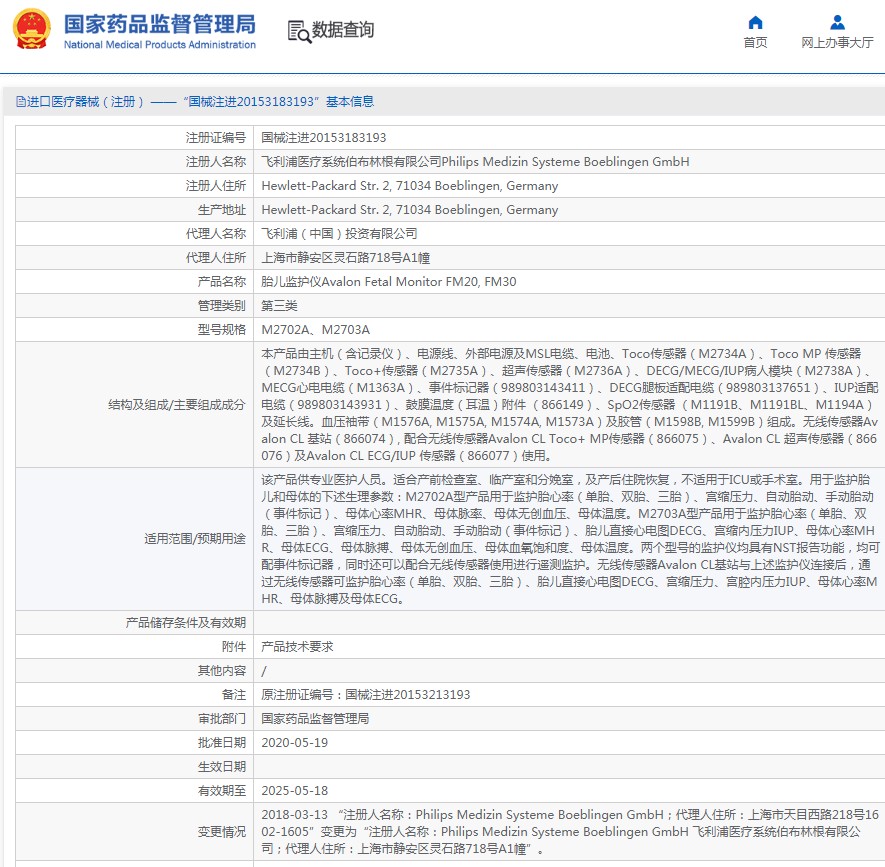This screenshot has height=867, width=885.
Task: Click the 管理类别 label
Action: (x=222, y=306)
